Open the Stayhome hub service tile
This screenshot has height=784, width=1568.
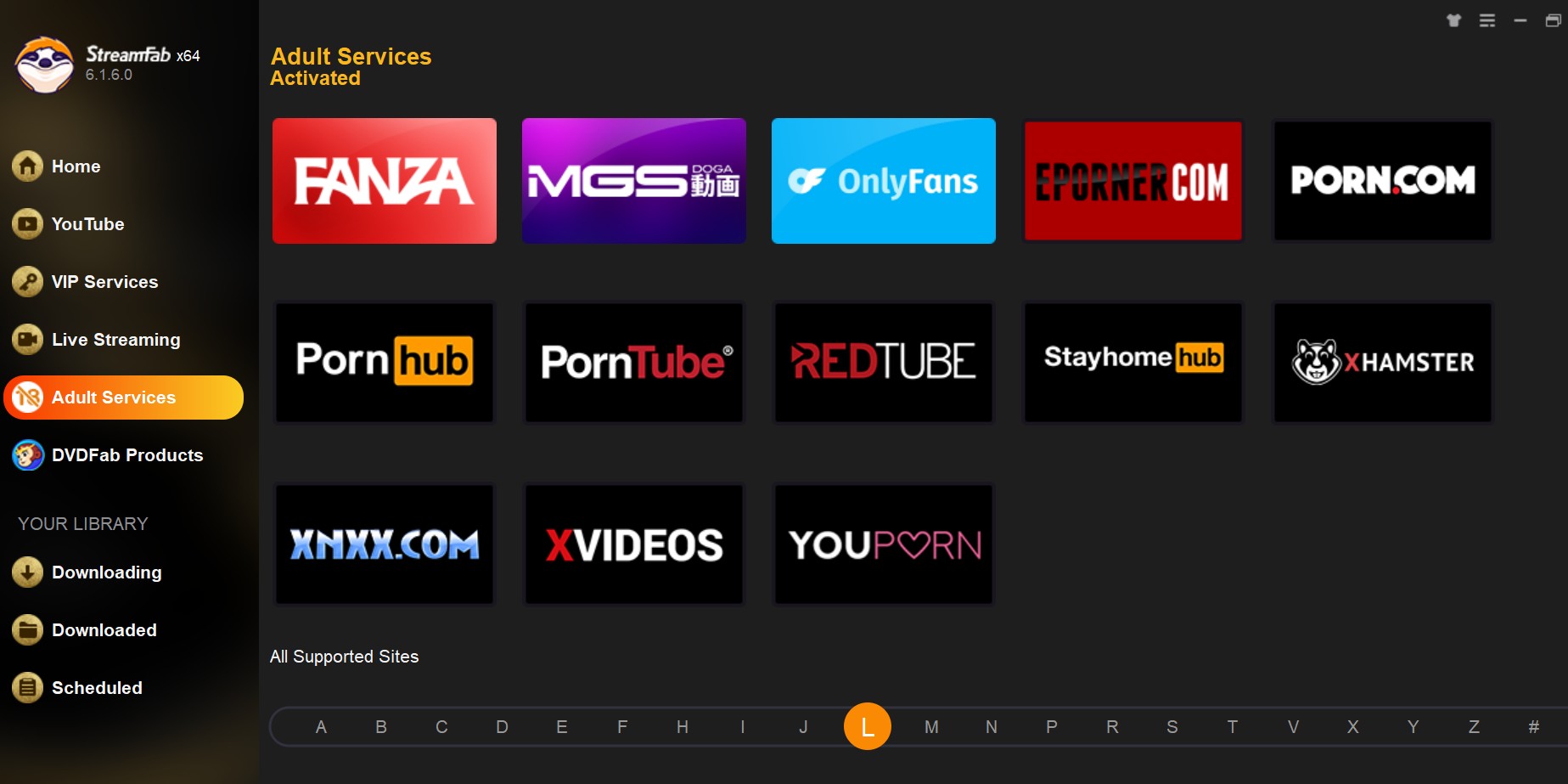click(1133, 363)
